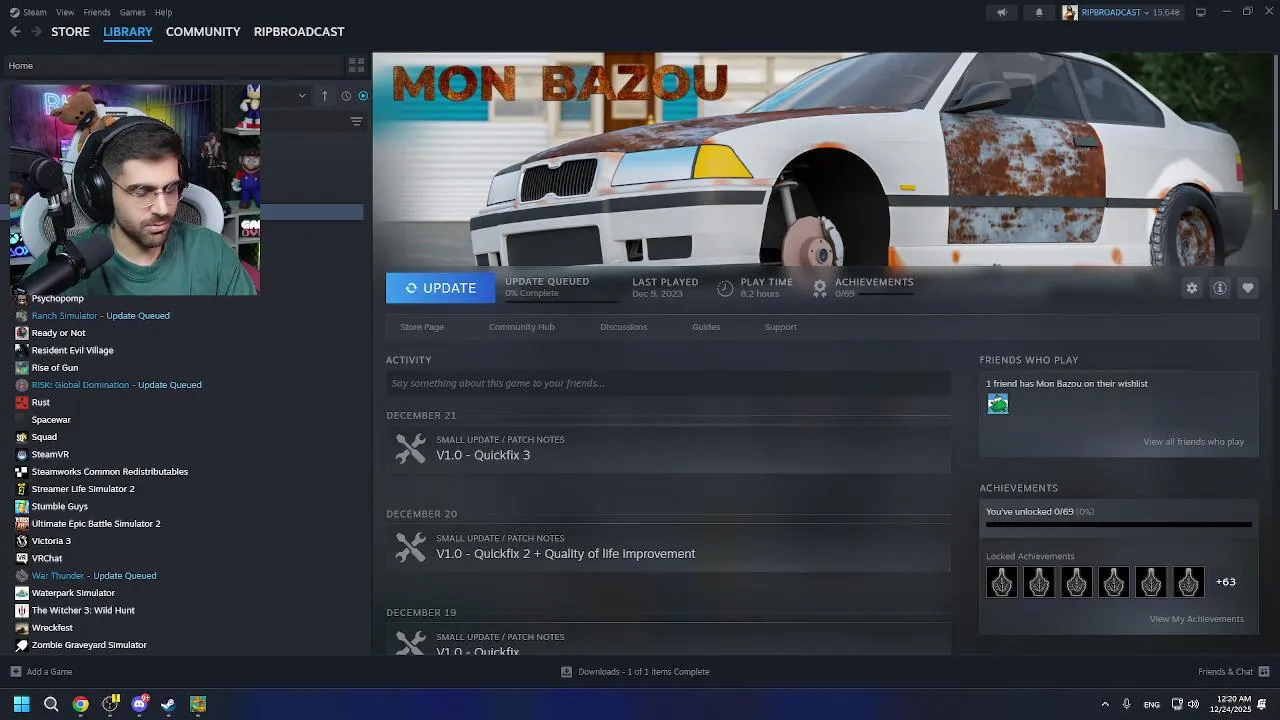Open the notifications bell

click(x=1039, y=12)
